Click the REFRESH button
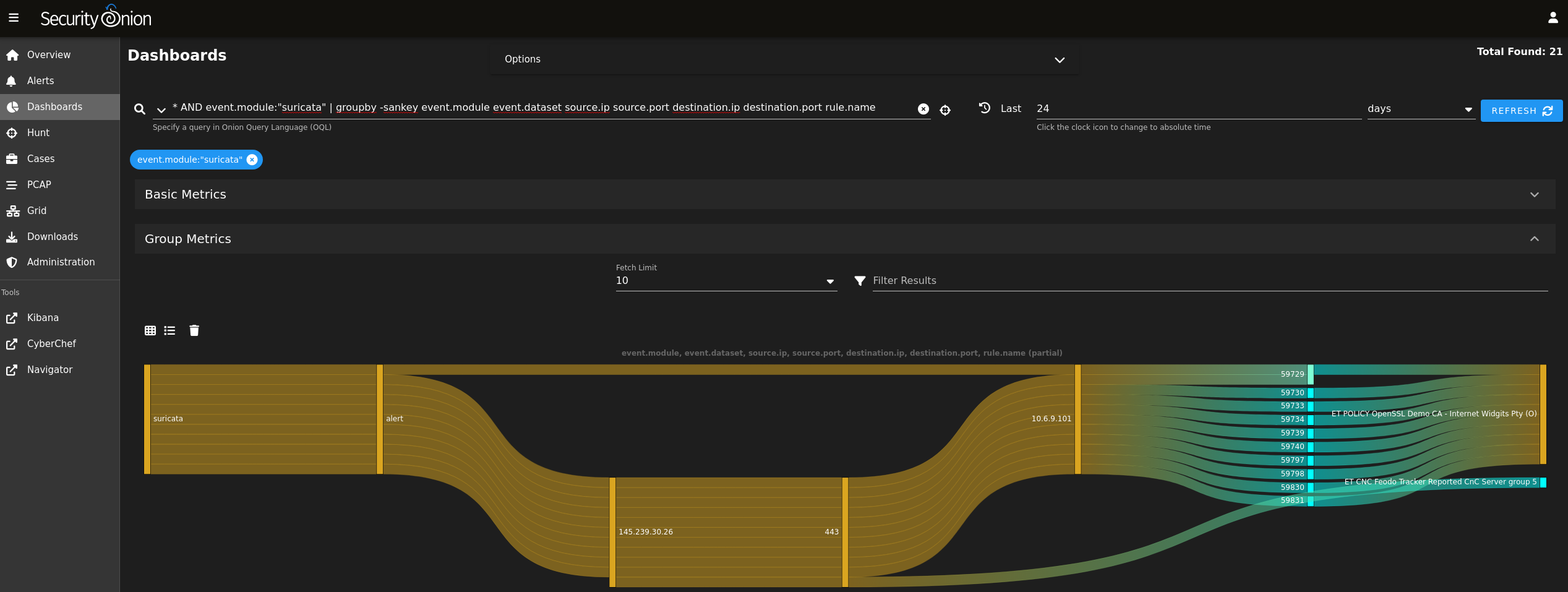This screenshot has height=592, width=1568. pyautogui.click(x=1522, y=111)
